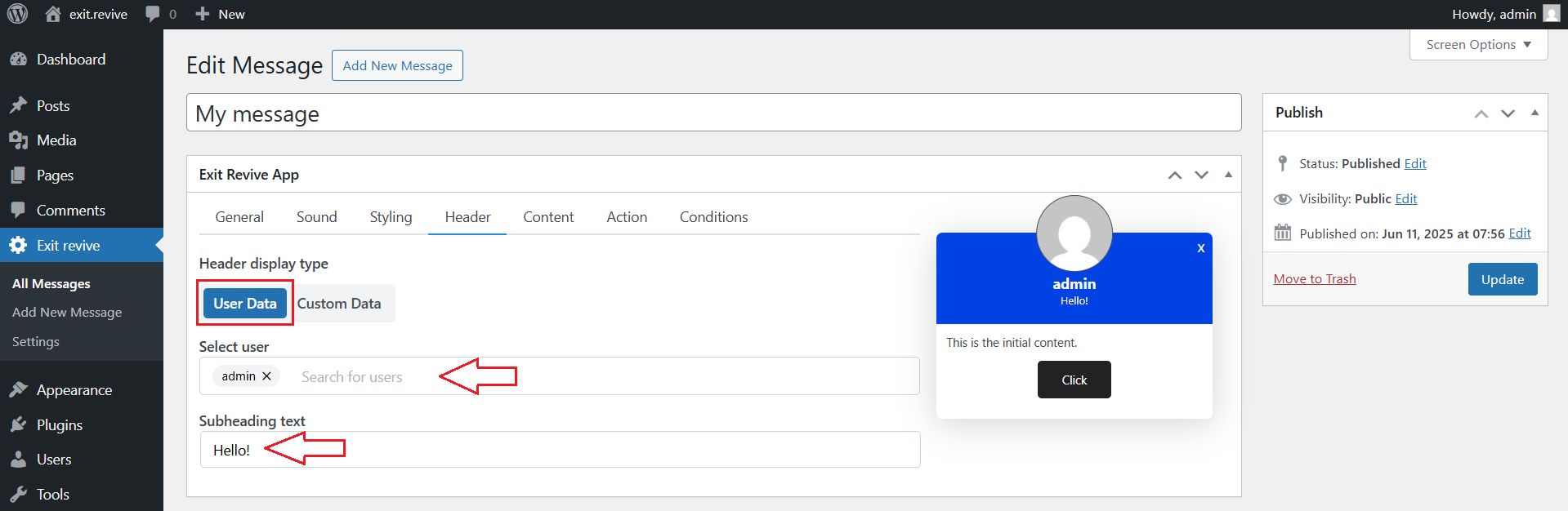
Task: Remove the admin user tag
Action: 266,376
